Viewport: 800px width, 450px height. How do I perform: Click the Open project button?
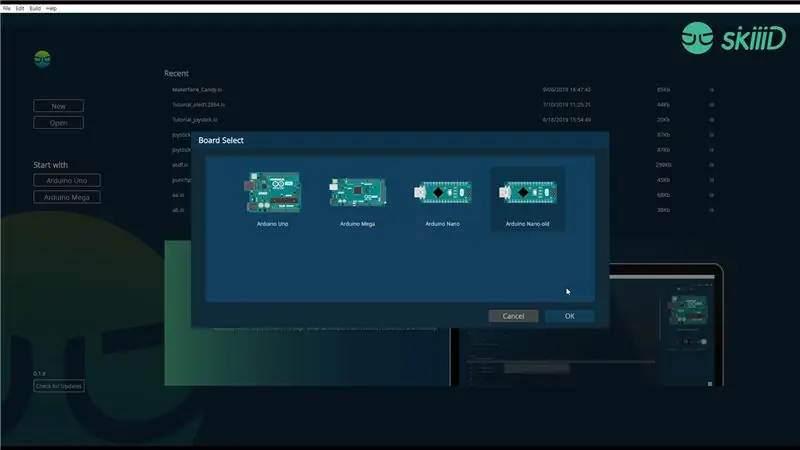(x=59, y=123)
